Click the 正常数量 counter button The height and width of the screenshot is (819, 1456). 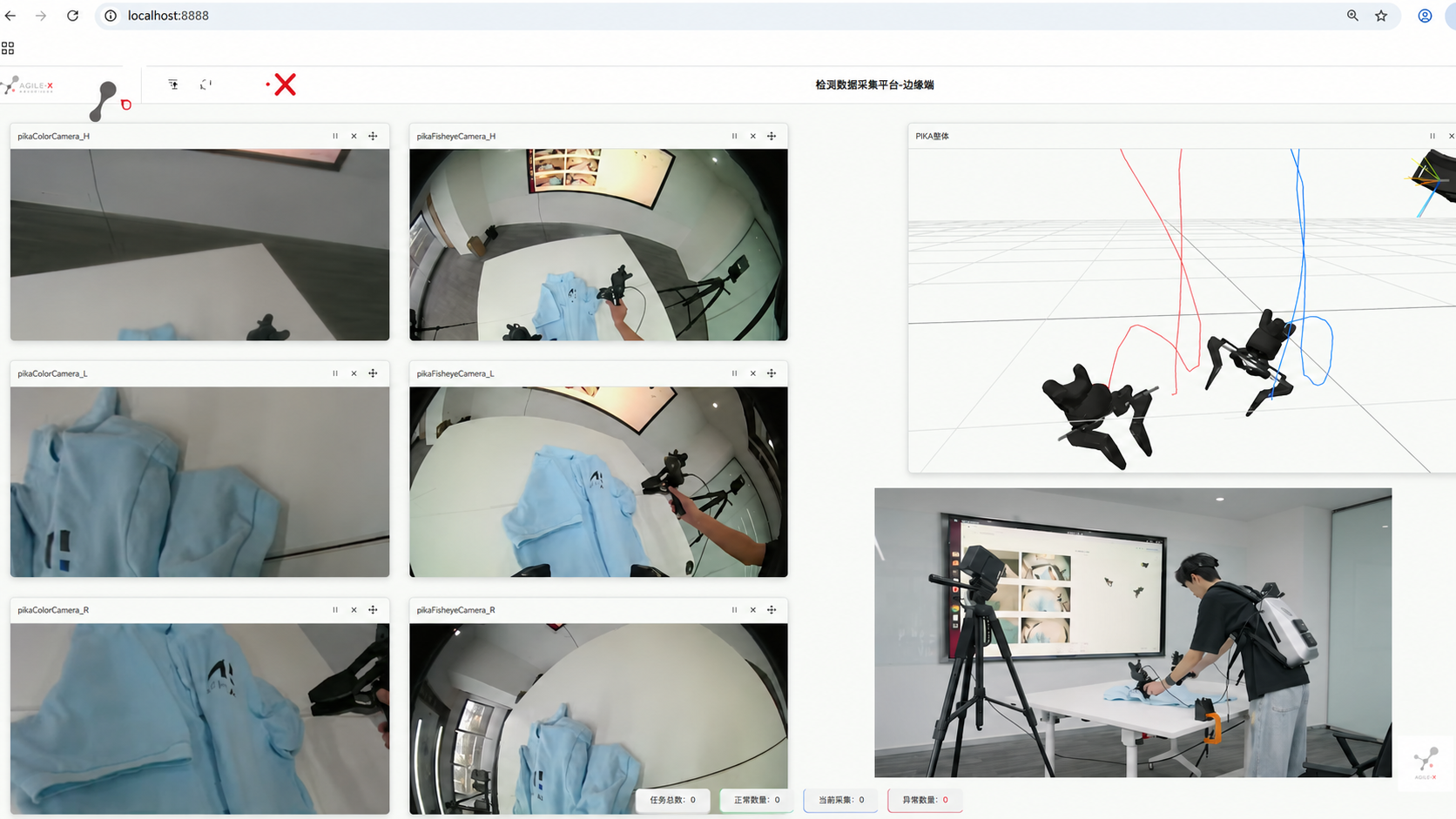(x=756, y=800)
